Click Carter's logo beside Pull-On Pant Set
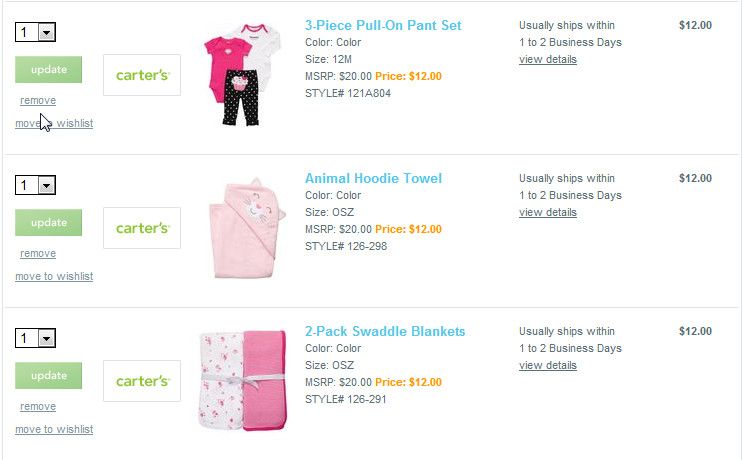This screenshot has width=742, height=460. pyautogui.click(x=142, y=75)
